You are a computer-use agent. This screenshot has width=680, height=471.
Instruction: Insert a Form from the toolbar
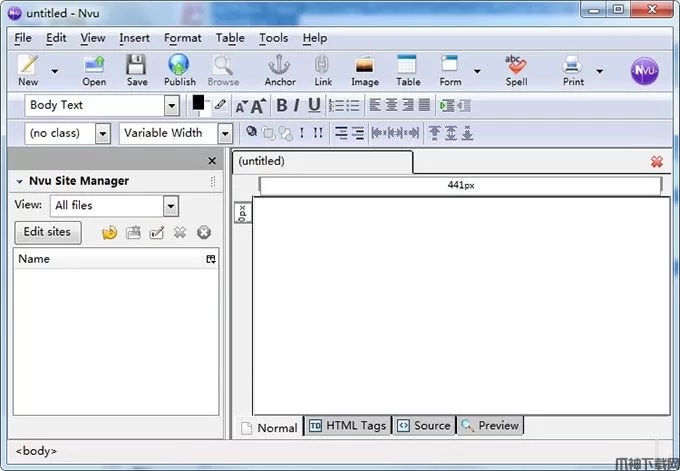450,69
